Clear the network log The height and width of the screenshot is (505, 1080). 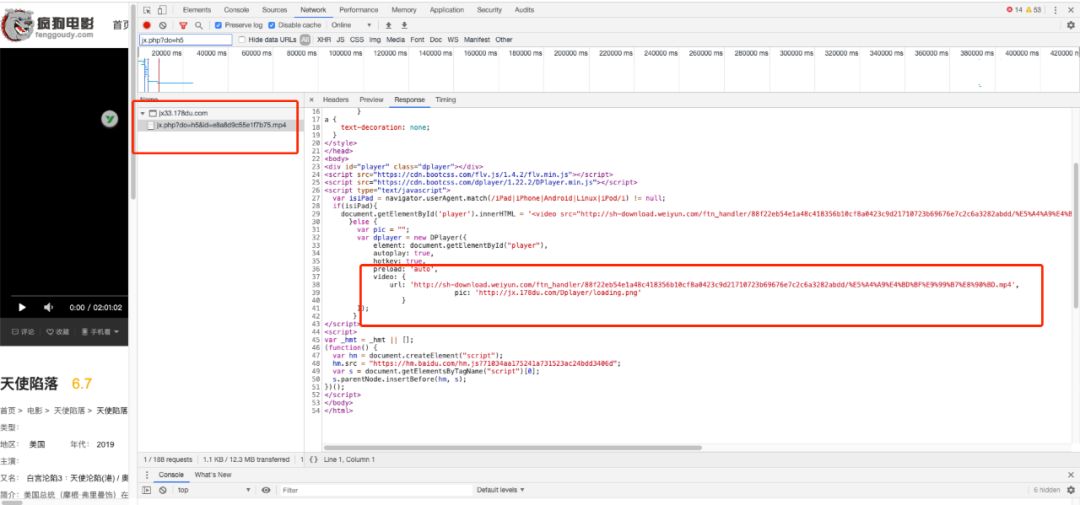click(162, 25)
